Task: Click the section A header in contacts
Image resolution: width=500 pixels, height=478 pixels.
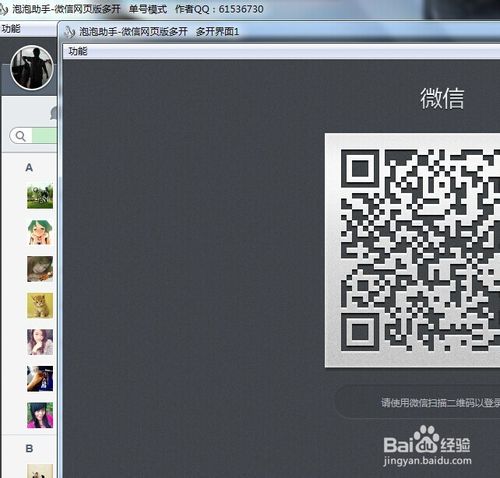Action: pos(29,167)
